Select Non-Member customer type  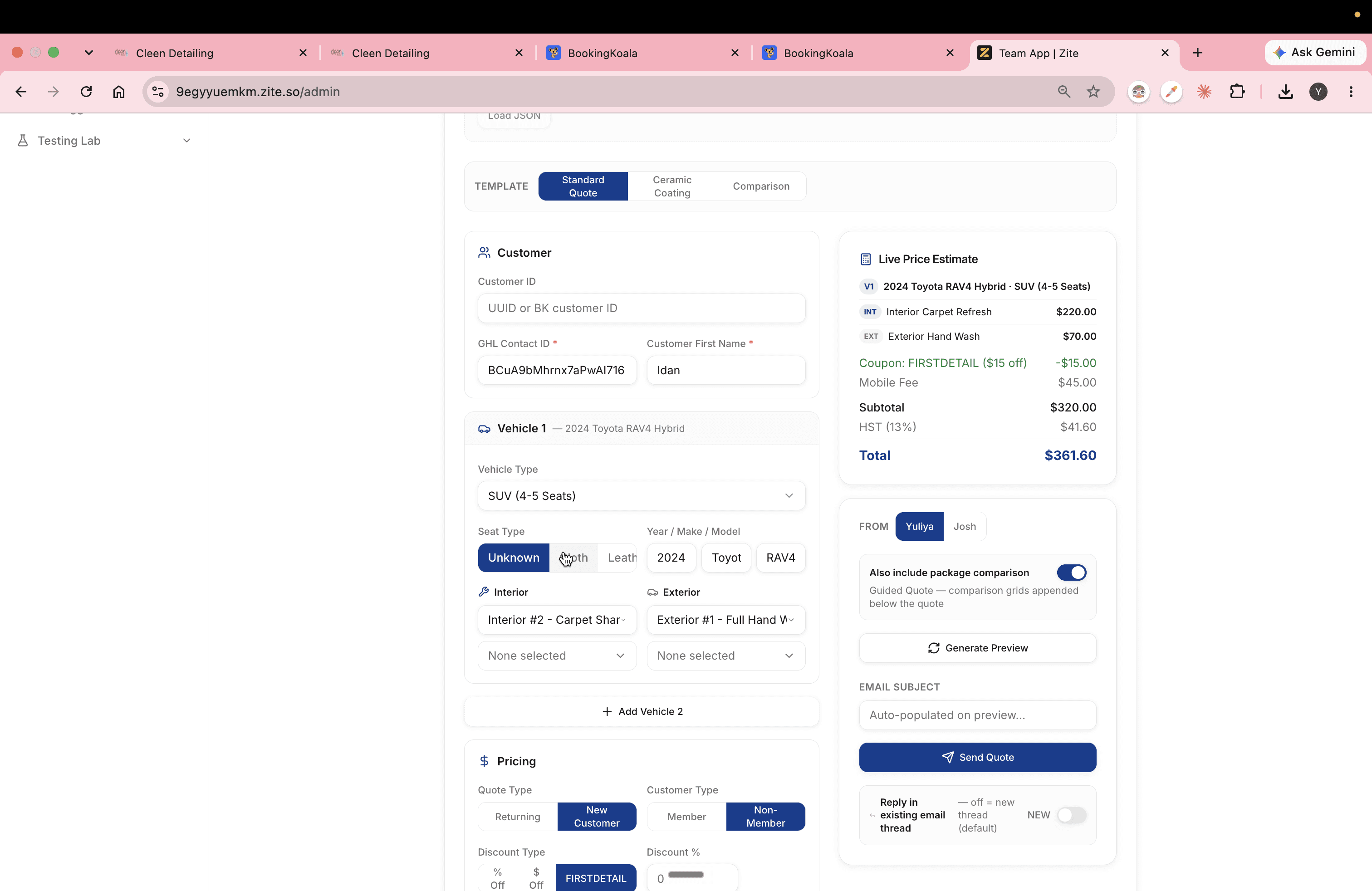[x=765, y=817]
